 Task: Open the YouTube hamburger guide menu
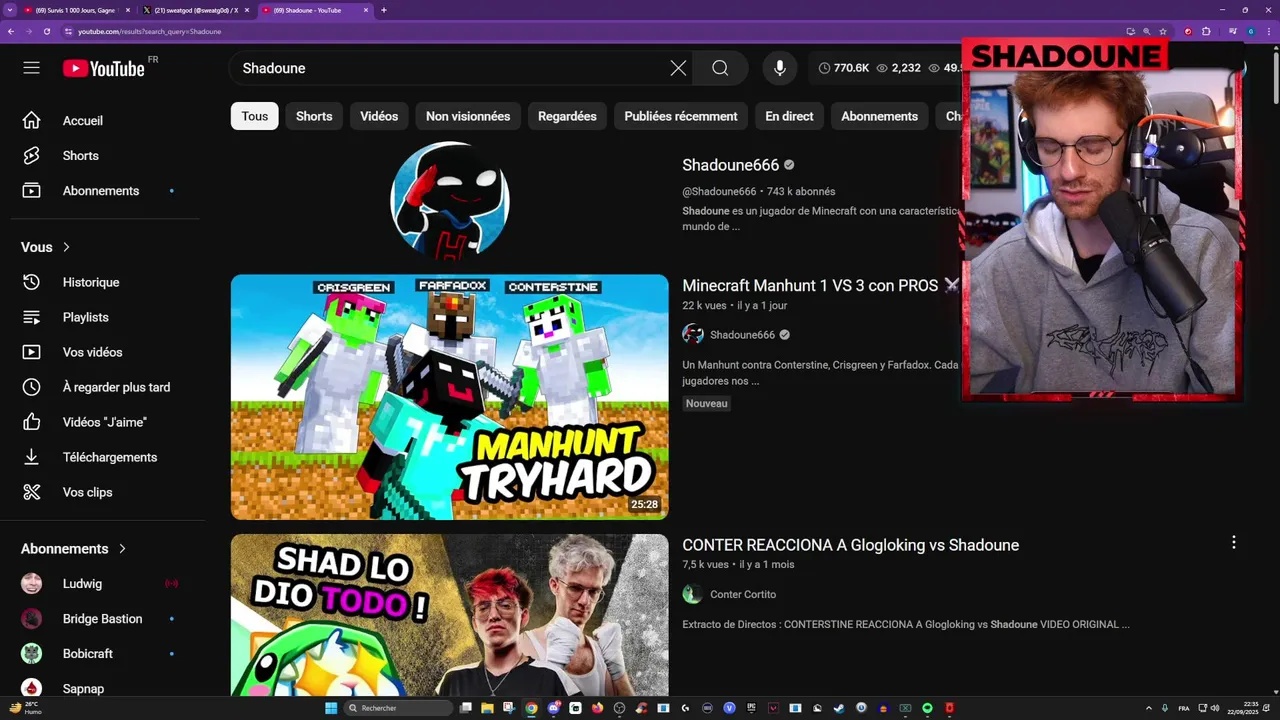point(31,68)
